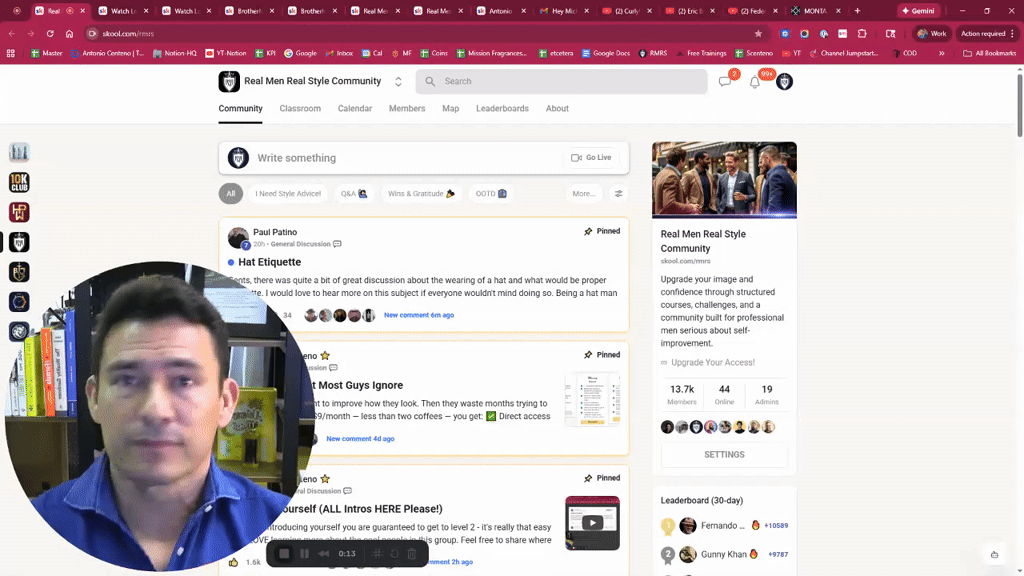Click the Real Men Real Style community logo
This screenshot has width=1024, height=576.
[229, 81]
